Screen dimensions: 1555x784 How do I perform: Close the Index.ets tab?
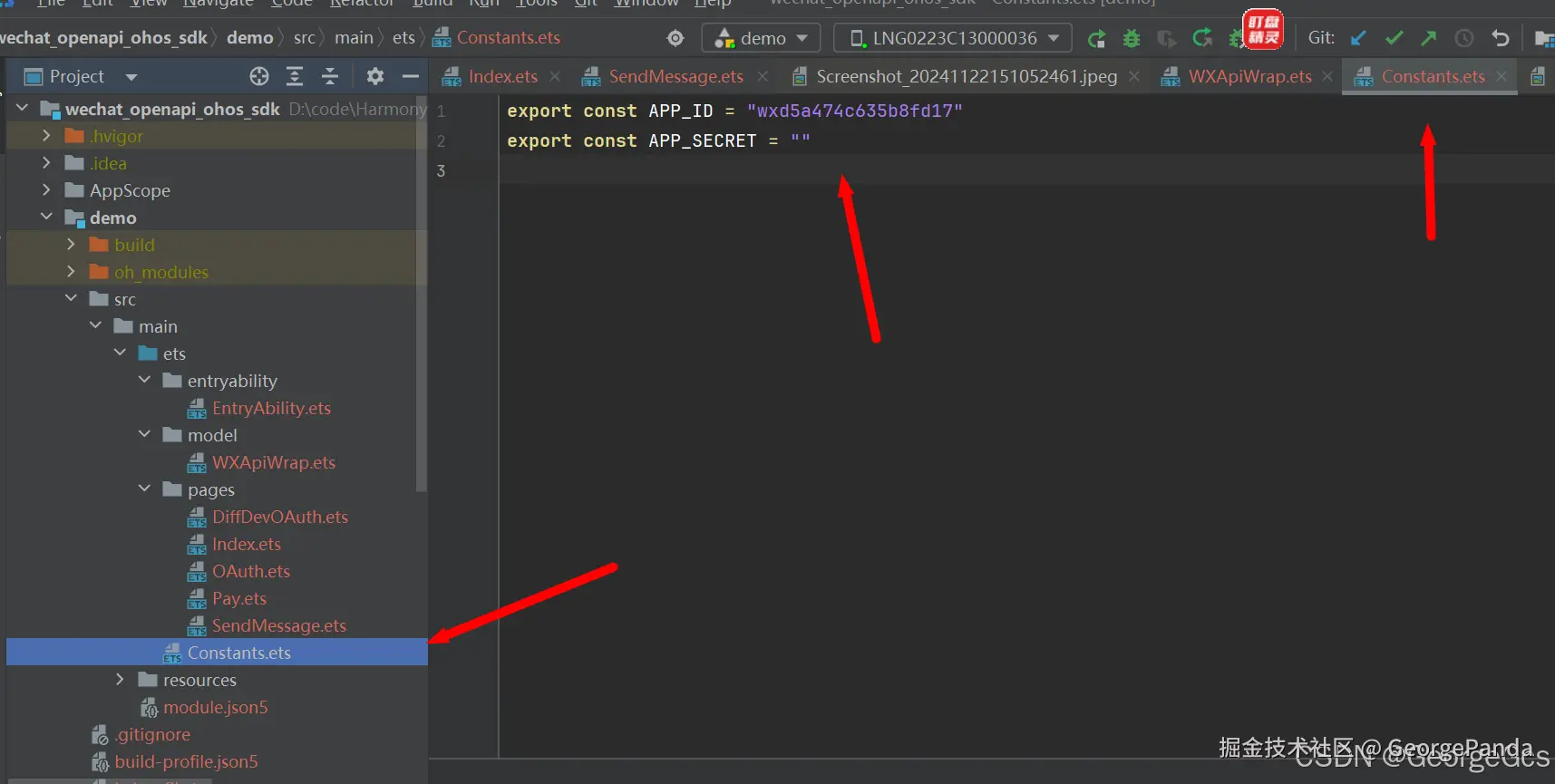pos(555,77)
